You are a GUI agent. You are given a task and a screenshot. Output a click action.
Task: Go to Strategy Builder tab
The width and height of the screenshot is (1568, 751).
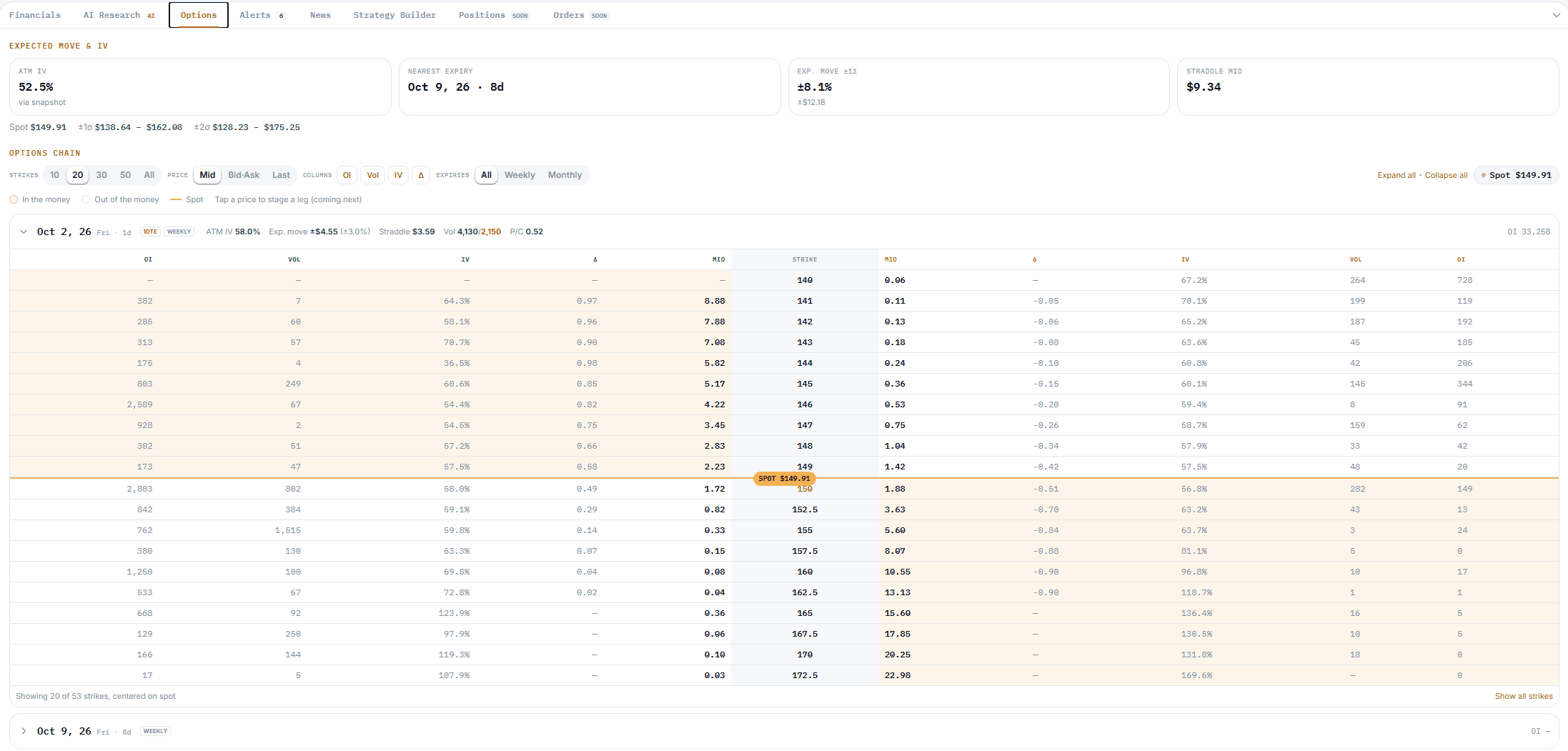395,15
